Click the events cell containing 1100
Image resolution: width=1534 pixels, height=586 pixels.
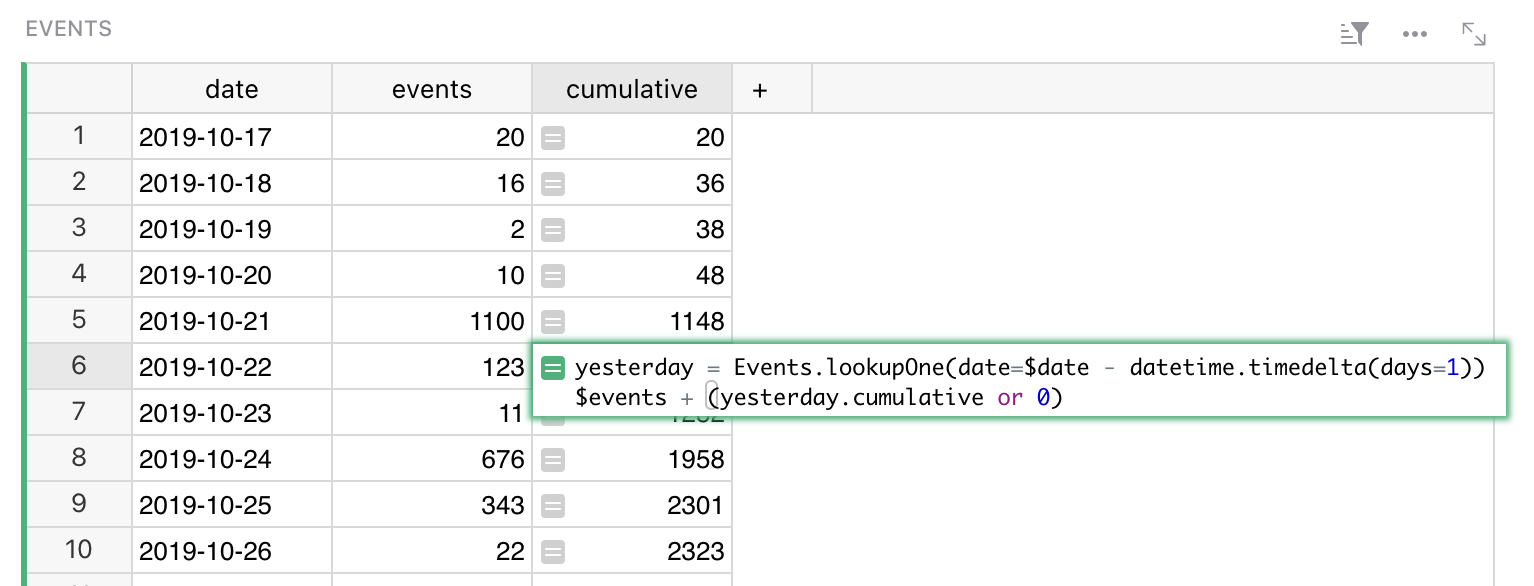click(x=431, y=321)
